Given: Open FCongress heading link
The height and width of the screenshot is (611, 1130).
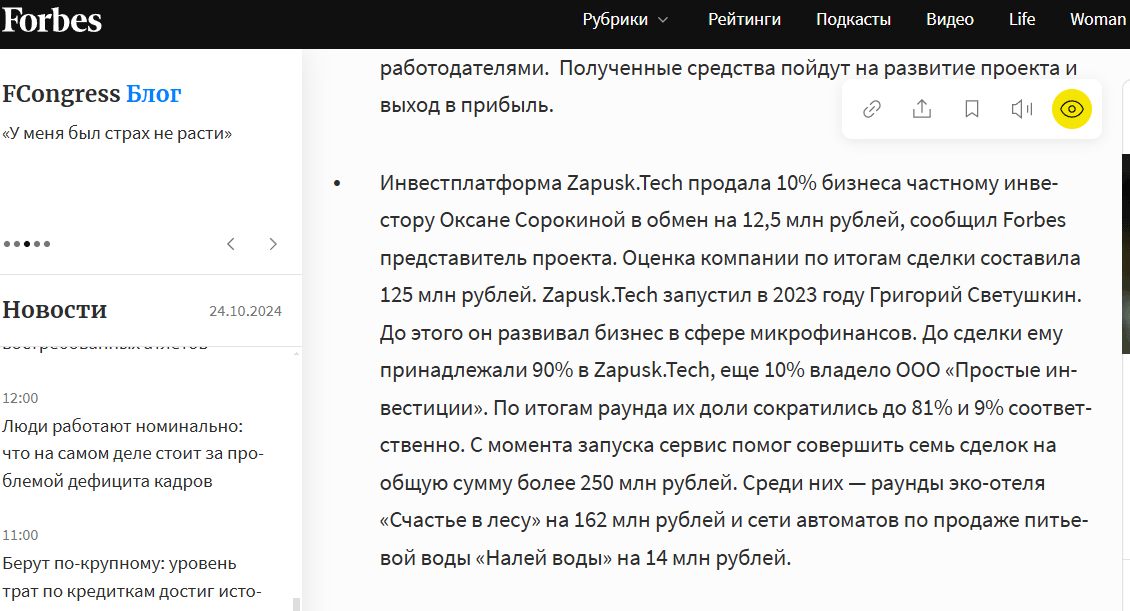Looking at the screenshot, I should click(x=61, y=94).
